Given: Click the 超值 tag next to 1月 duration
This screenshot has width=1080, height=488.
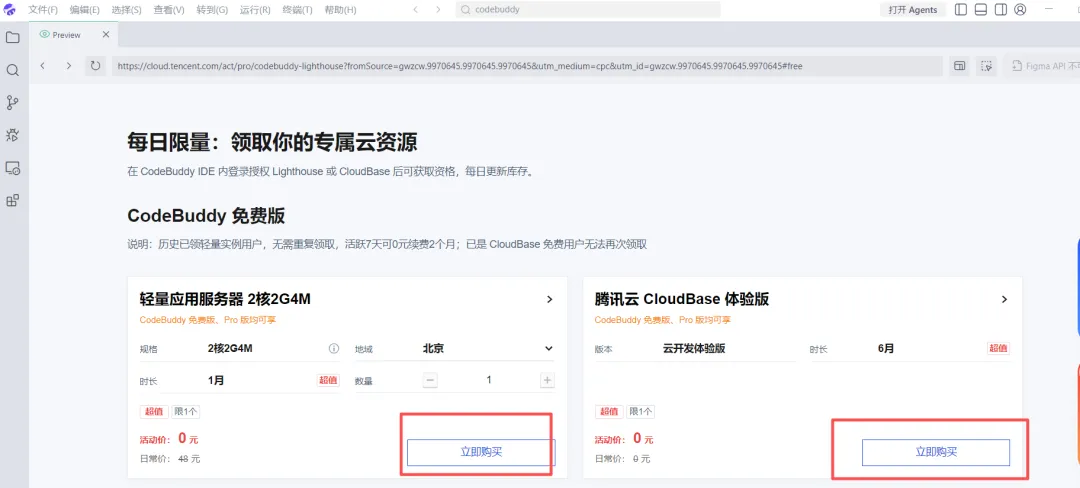Looking at the screenshot, I should 329,380.
